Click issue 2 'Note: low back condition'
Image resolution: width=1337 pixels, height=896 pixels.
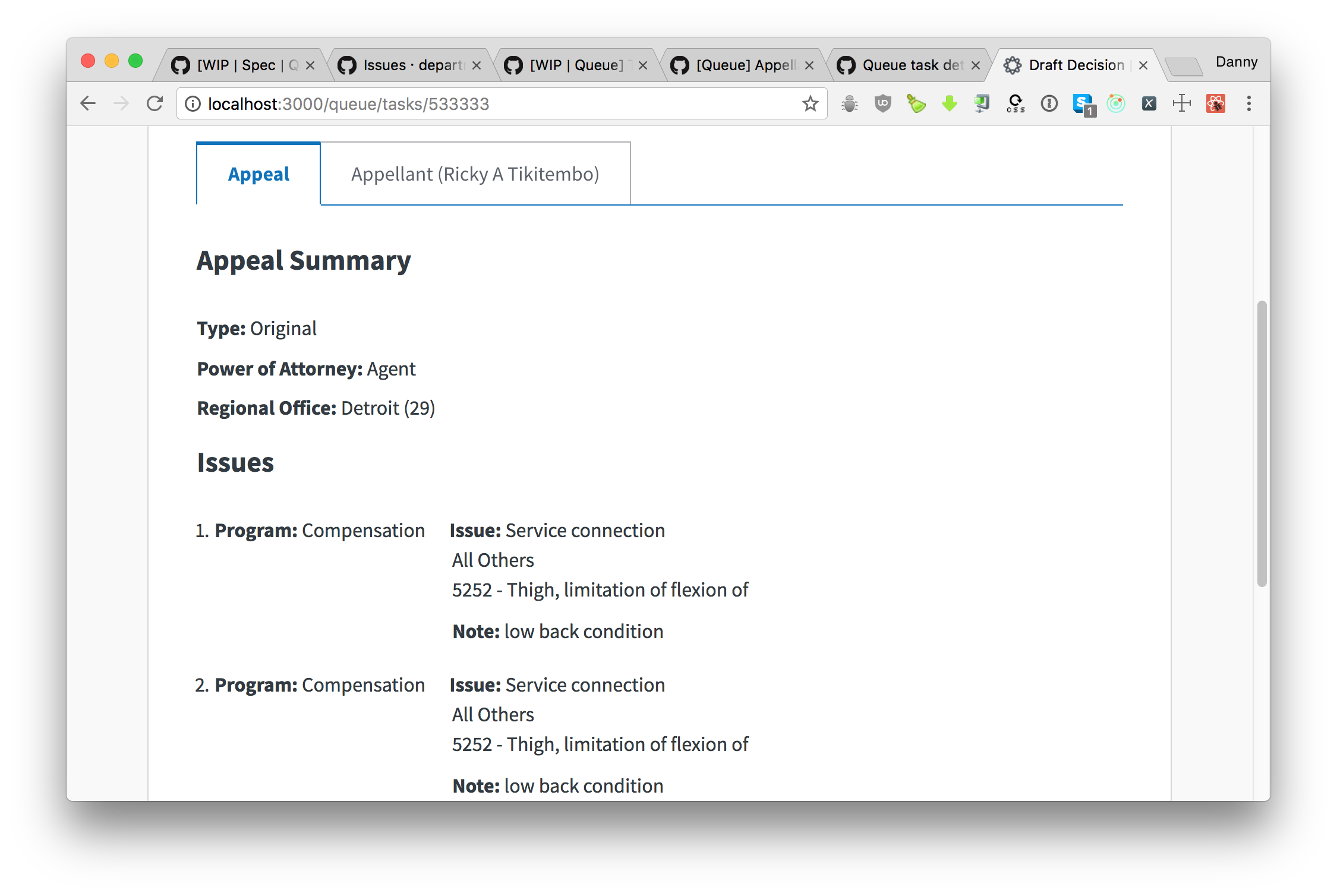pyautogui.click(x=558, y=786)
